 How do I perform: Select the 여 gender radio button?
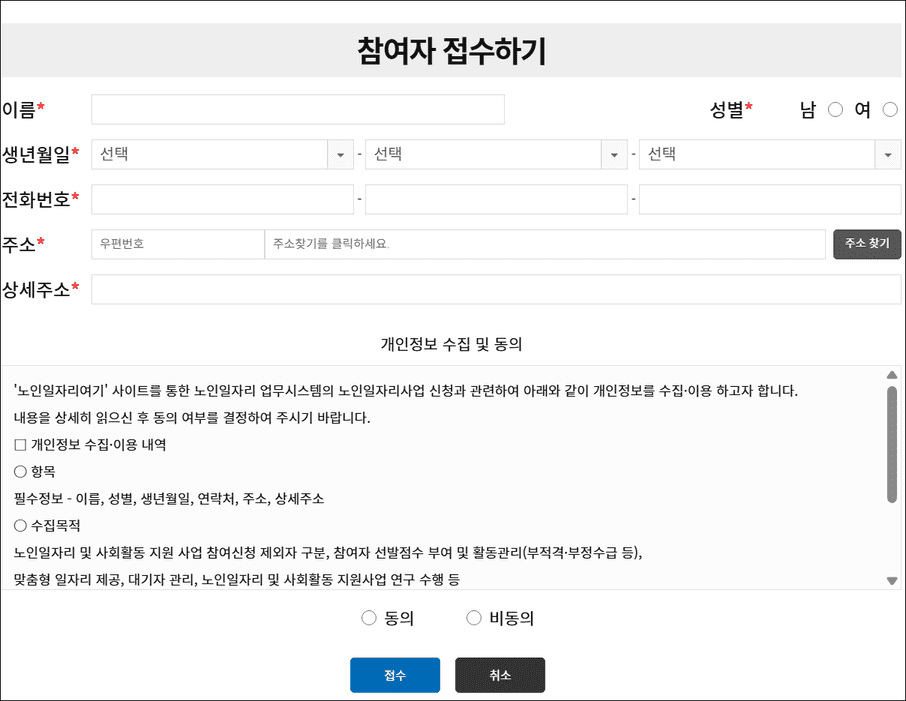(890, 110)
